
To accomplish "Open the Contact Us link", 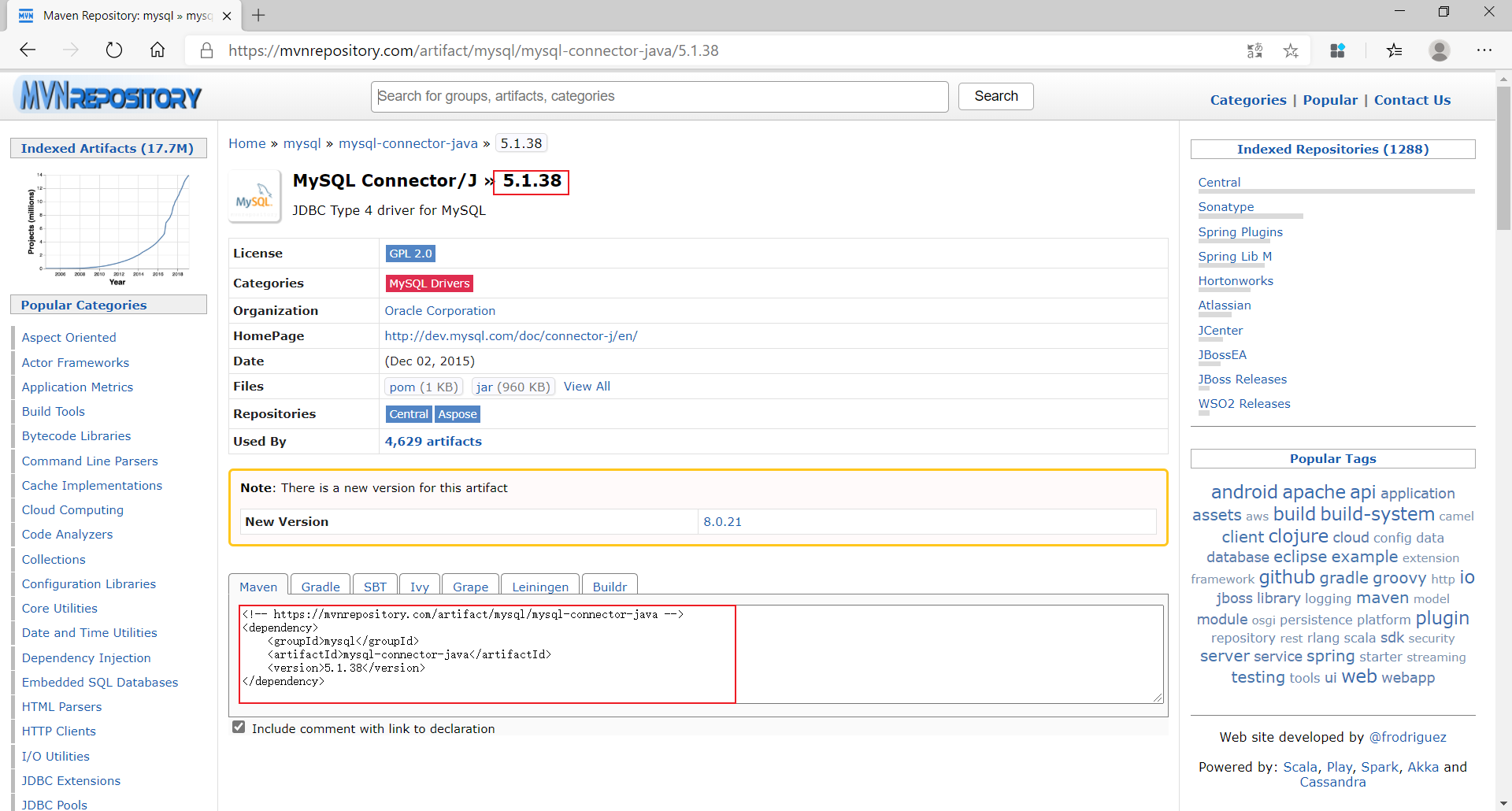I will 1412,100.
